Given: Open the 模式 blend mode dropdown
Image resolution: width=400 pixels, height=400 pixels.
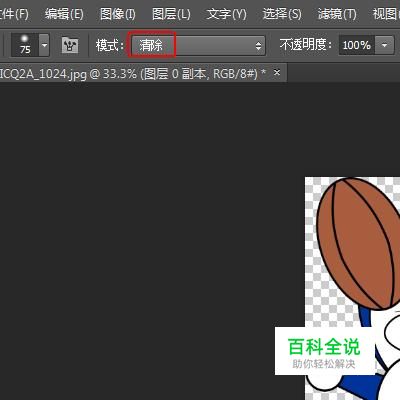Looking at the screenshot, I should coord(198,45).
